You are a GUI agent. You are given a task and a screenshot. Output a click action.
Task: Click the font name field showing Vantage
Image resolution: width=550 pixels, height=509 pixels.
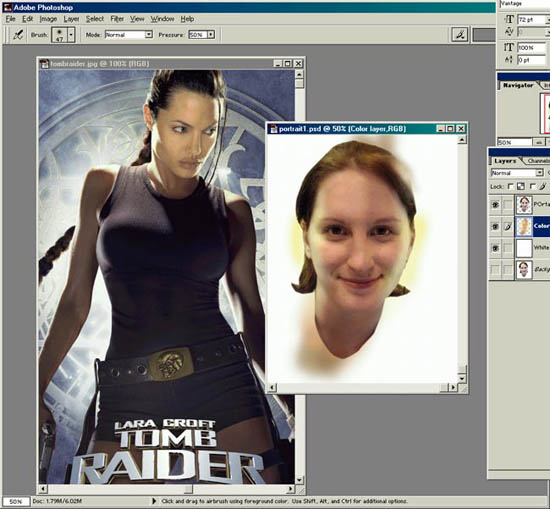[524, 4]
